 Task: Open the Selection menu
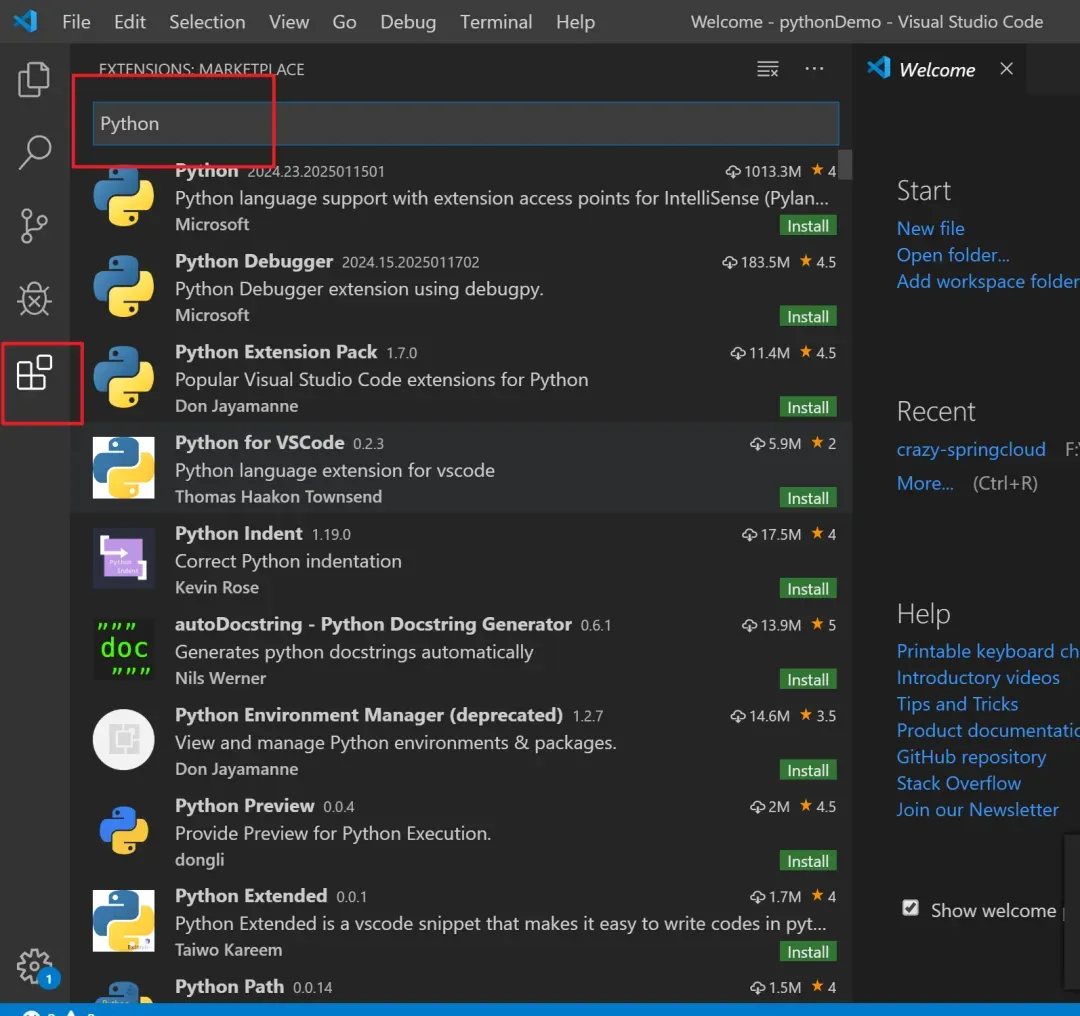(x=207, y=22)
